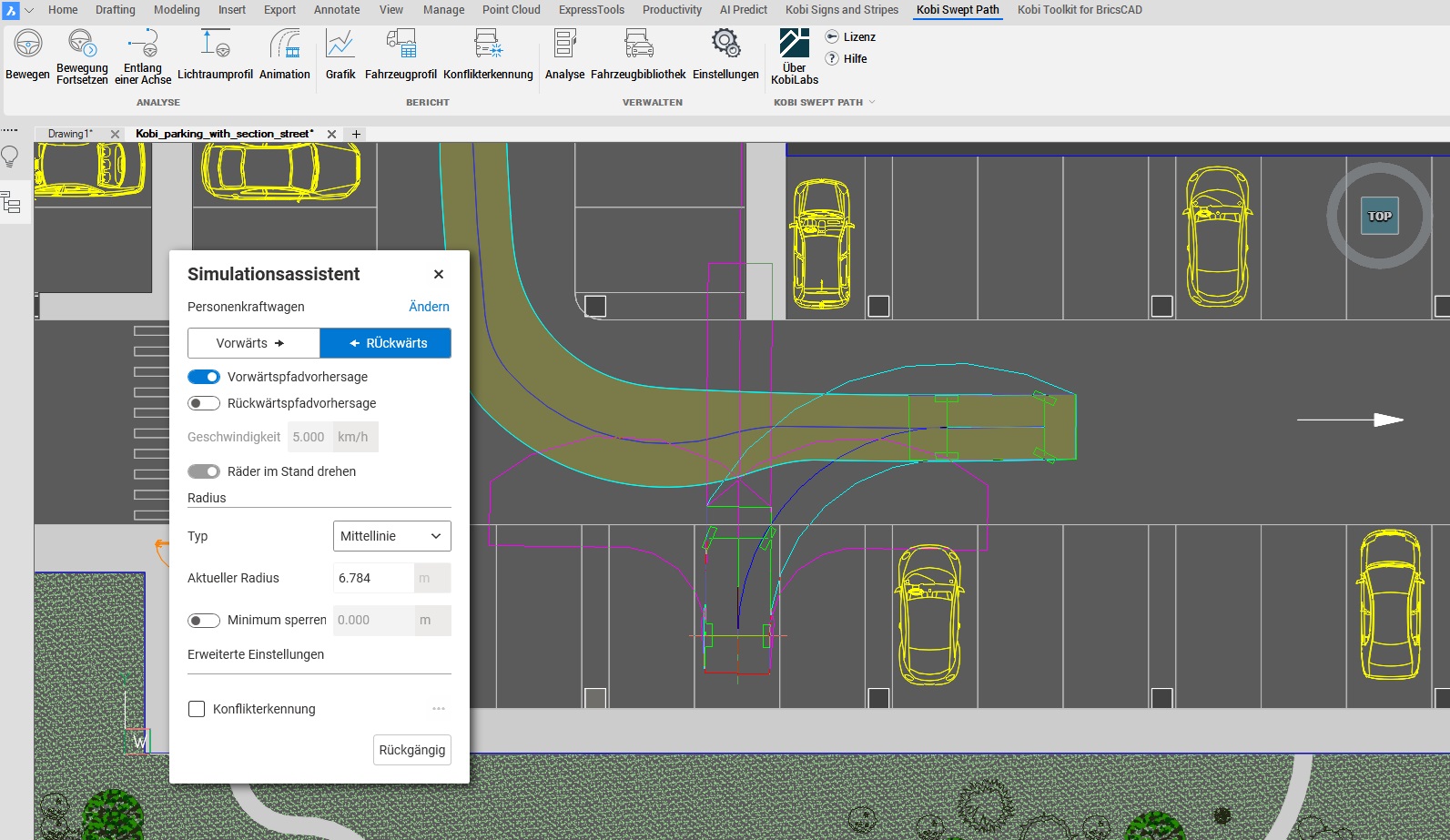1450x840 pixels.
Task: Check the Konflikterkennung checkbox
Action: [197, 709]
